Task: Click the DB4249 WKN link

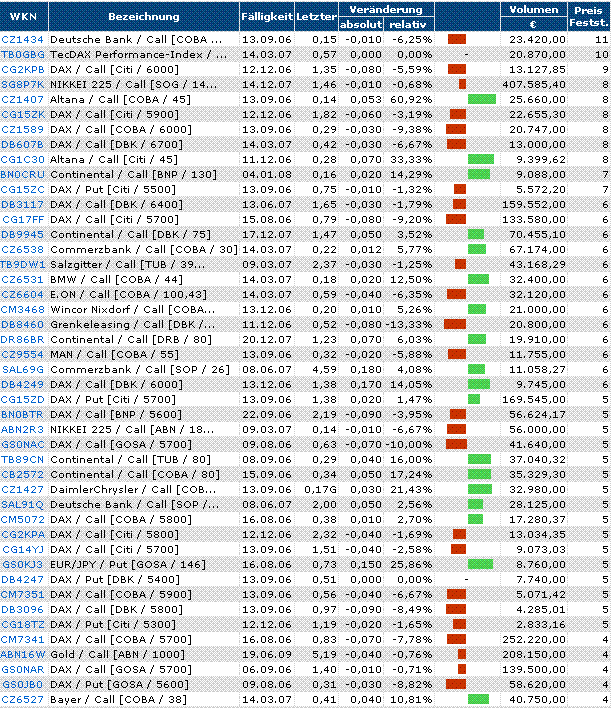Action: 23,384
